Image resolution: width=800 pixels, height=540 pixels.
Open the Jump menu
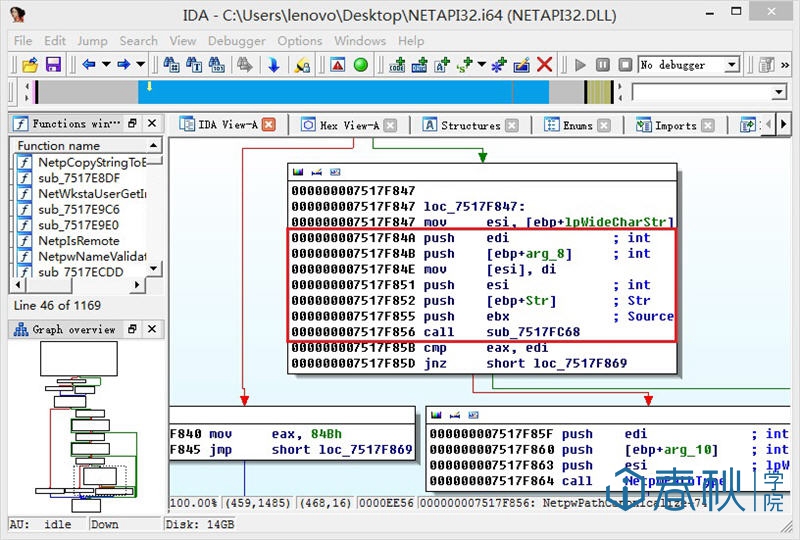92,41
